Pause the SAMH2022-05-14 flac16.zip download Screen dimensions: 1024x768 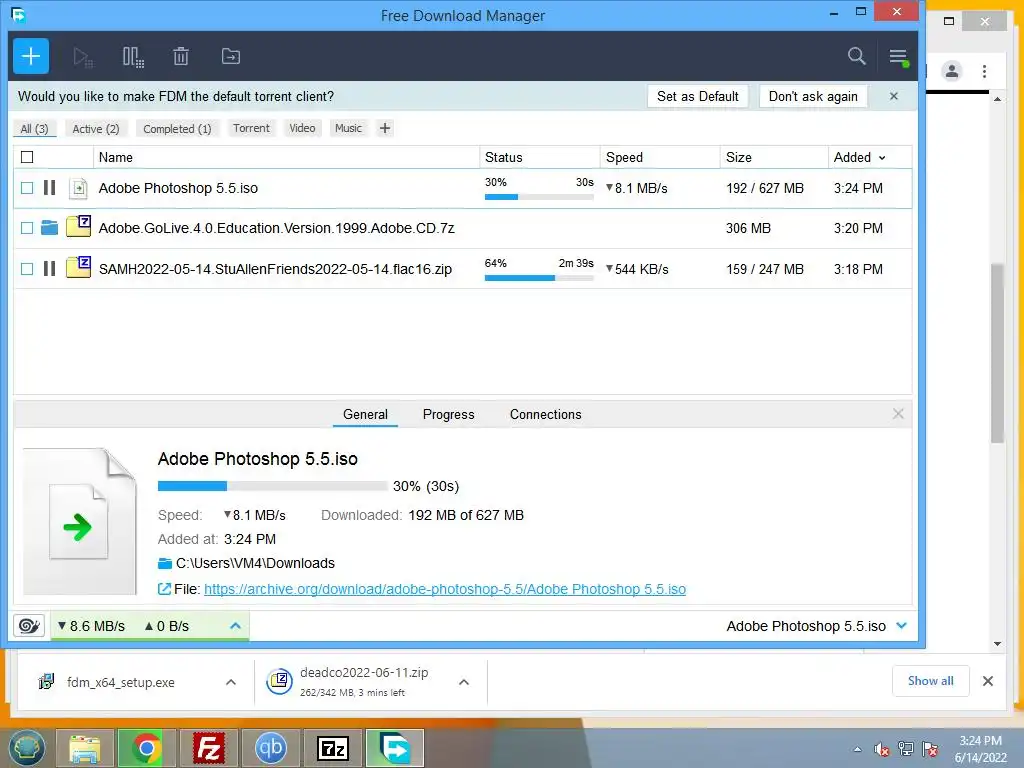(x=50, y=268)
